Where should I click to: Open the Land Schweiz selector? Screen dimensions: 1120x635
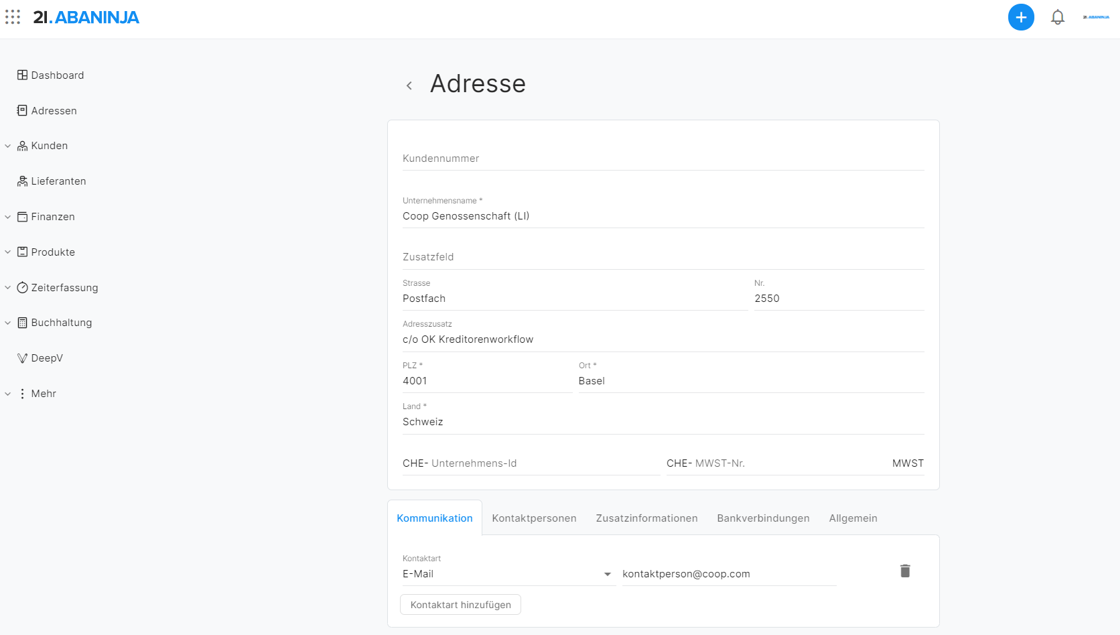pos(663,421)
